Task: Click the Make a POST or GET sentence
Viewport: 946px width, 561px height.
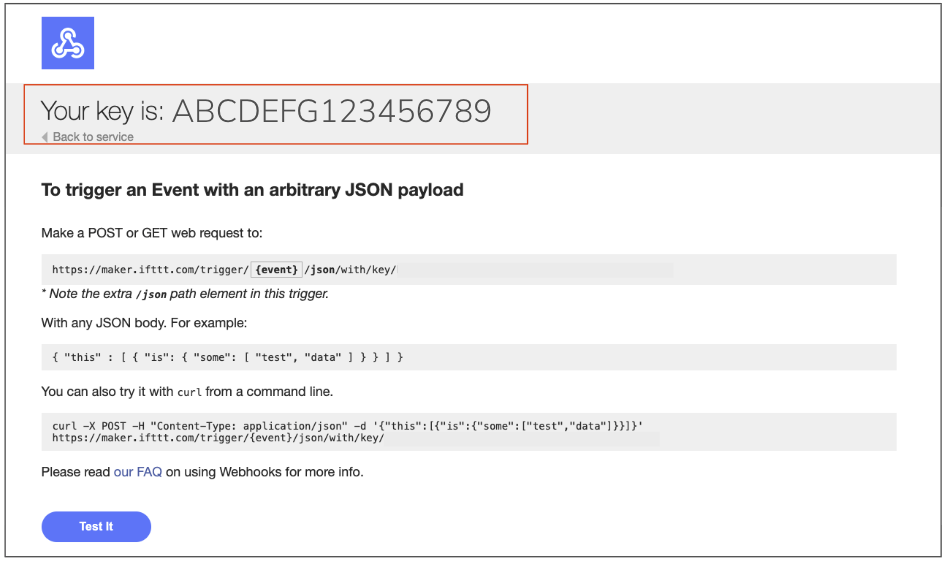Action: 152,233
